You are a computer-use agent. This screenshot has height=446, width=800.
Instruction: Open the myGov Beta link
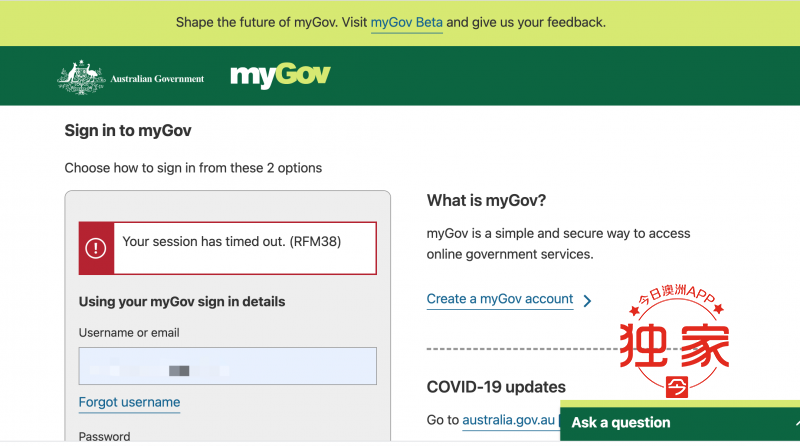(407, 22)
